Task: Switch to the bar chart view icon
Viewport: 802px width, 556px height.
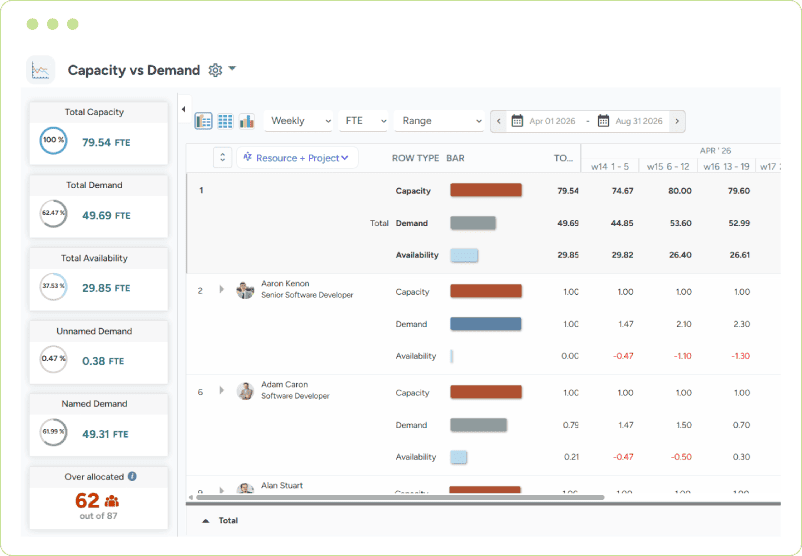Action: point(247,121)
